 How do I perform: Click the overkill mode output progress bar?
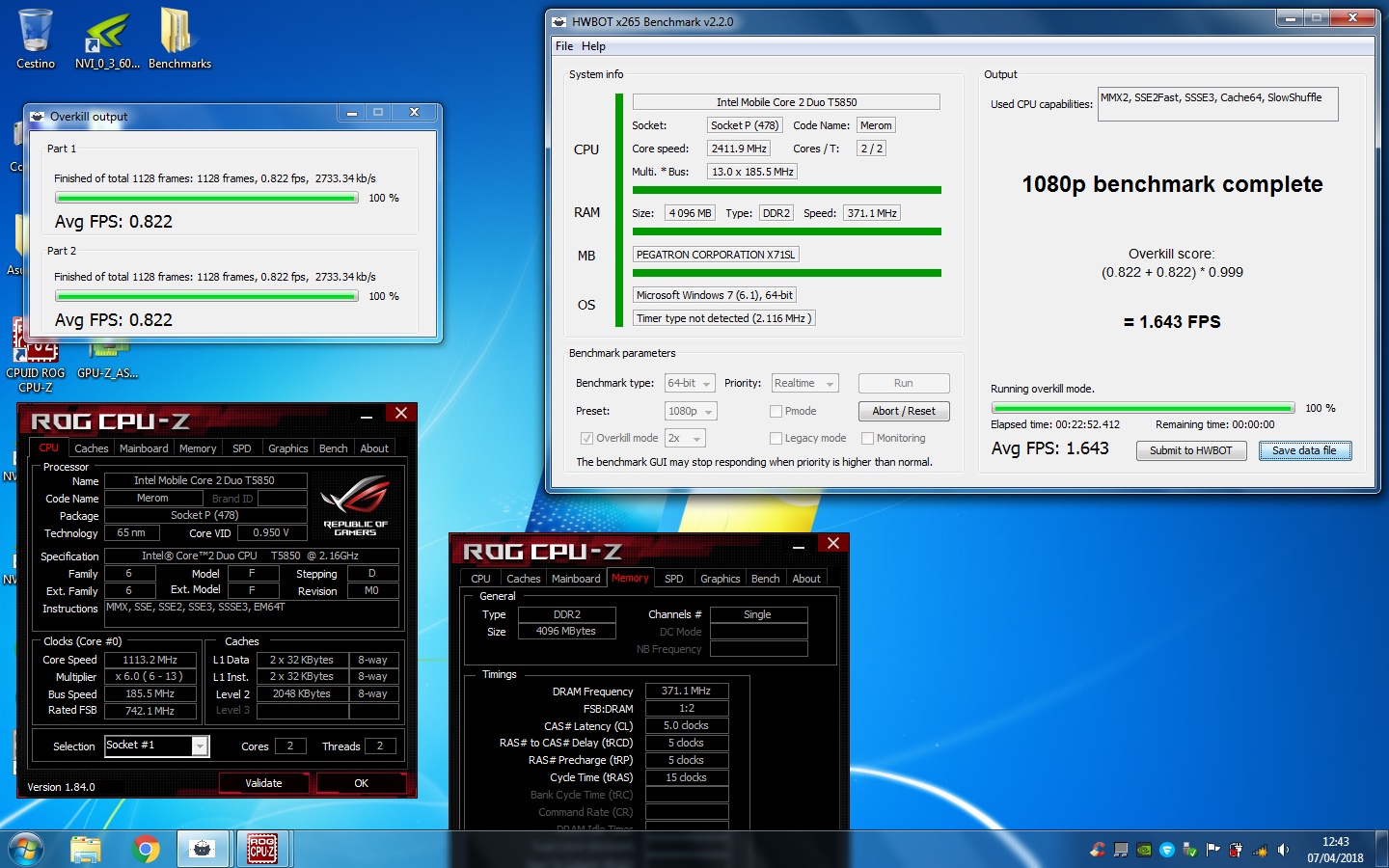[1143, 408]
